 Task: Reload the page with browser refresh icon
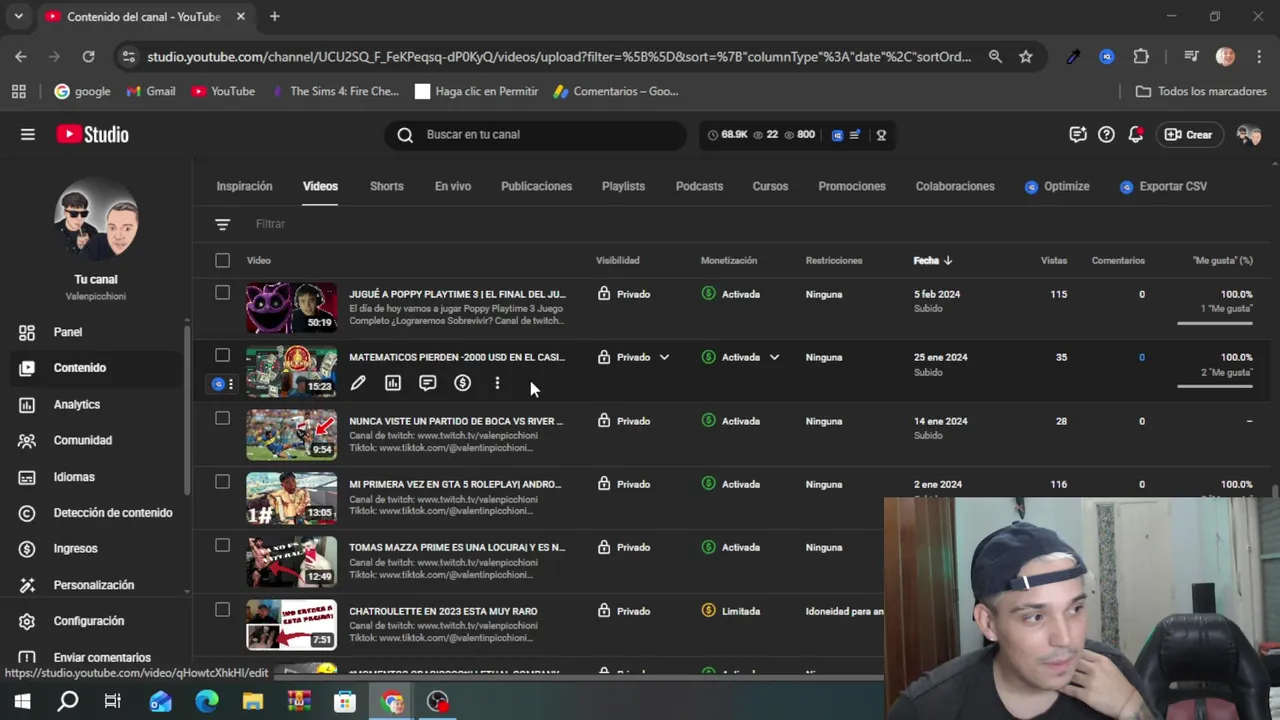coord(88,57)
